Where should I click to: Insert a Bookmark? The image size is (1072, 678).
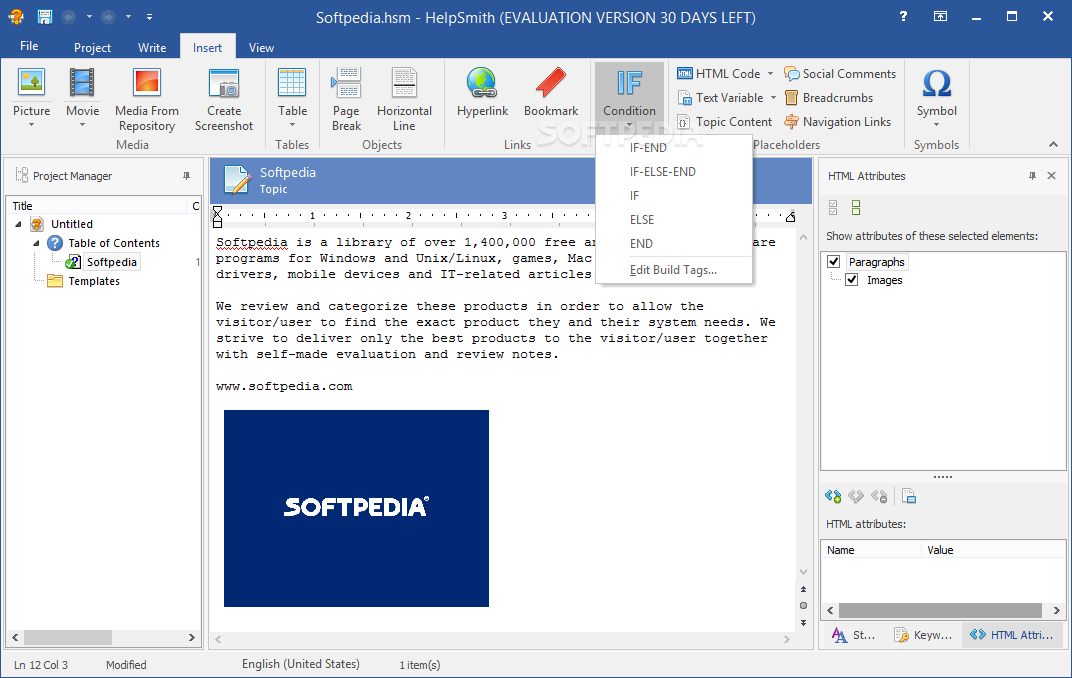pos(550,92)
